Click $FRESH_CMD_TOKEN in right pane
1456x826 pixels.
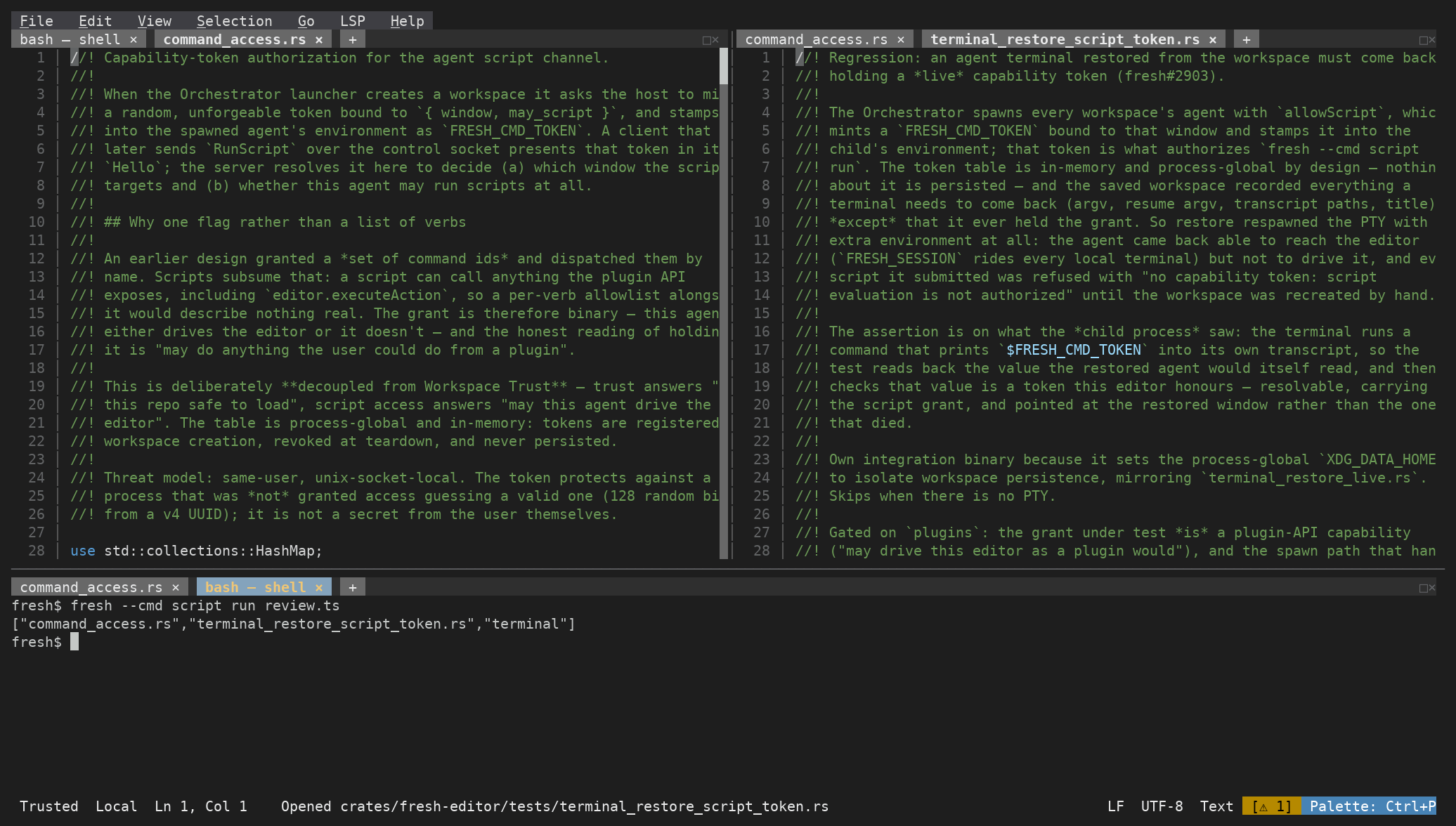tap(1073, 350)
